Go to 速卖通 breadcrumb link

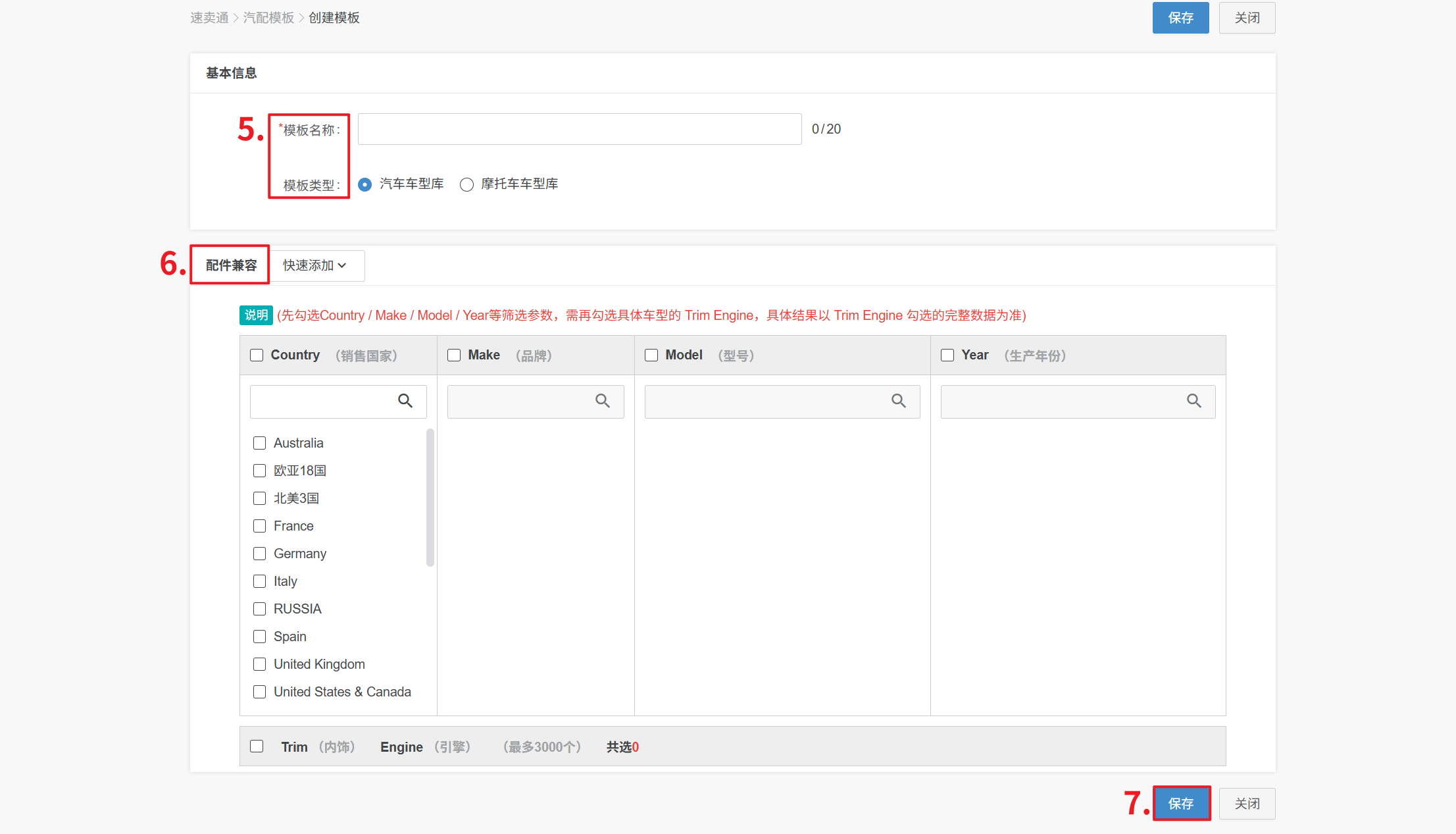(x=209, y=18)
